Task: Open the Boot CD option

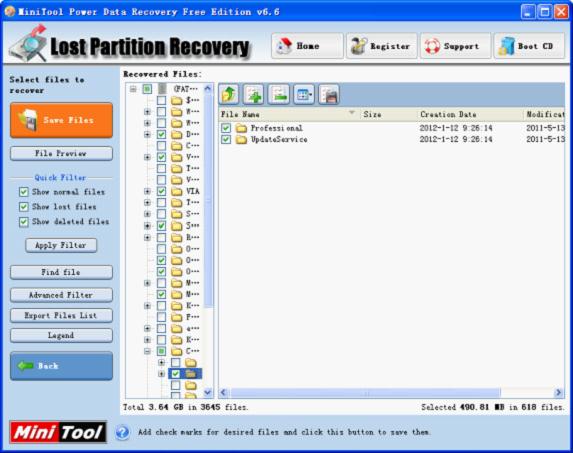Action: 529,46
